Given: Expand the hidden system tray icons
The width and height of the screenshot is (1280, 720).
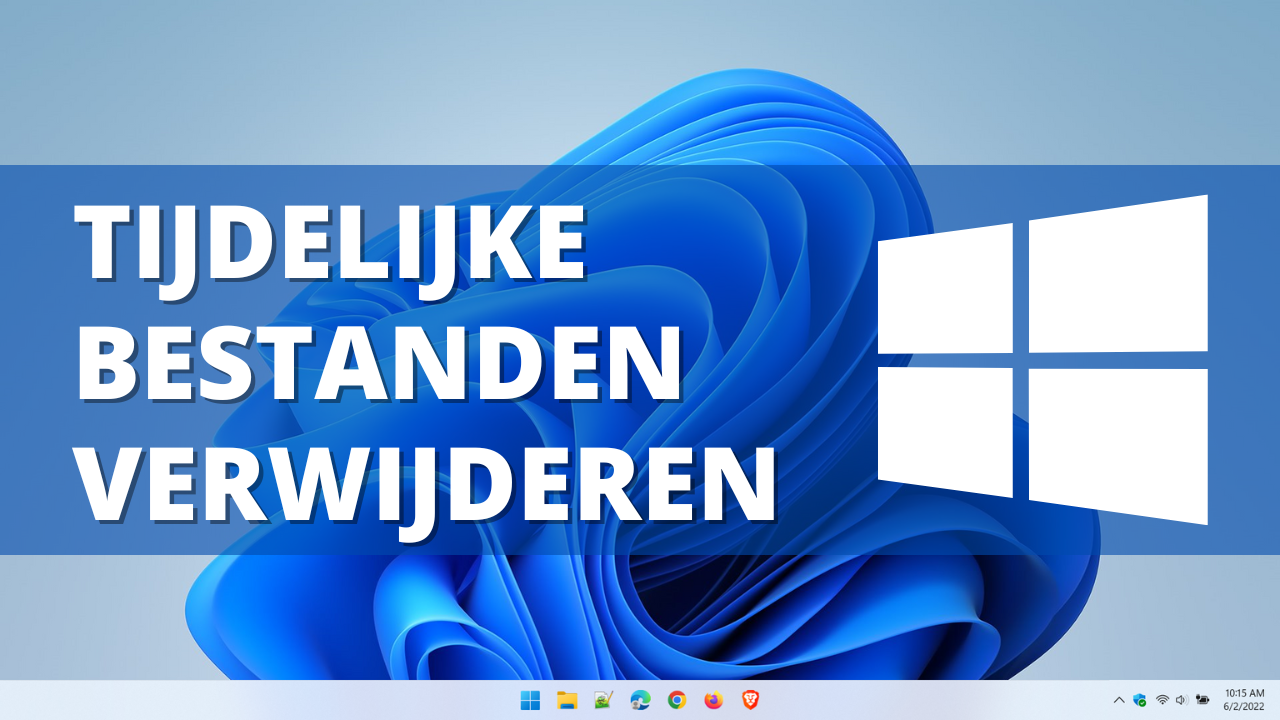Looking at the screenshot, I should coord(1120,700).
